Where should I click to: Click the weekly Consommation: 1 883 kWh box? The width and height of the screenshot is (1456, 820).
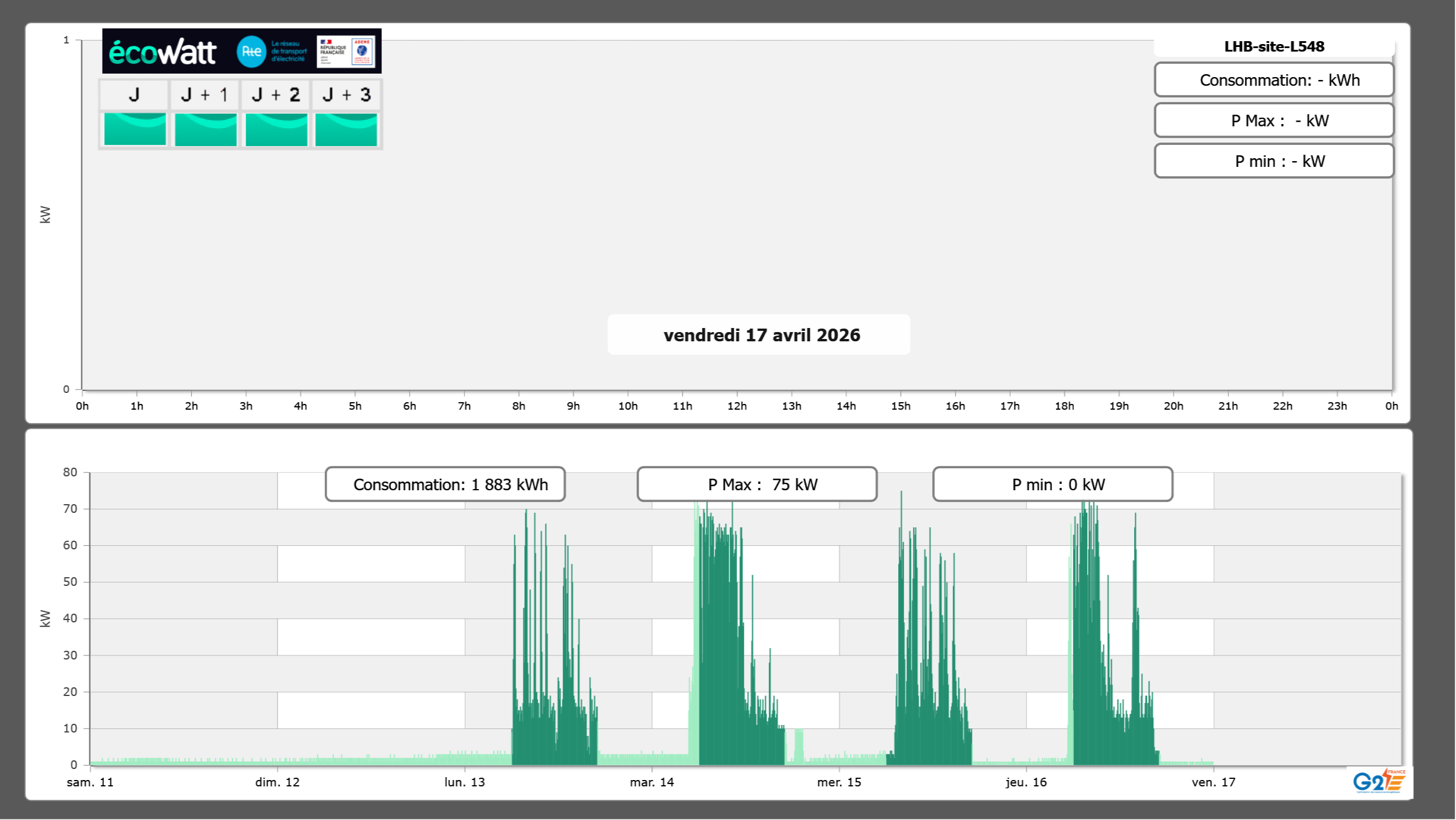click(x=445, y=484)
